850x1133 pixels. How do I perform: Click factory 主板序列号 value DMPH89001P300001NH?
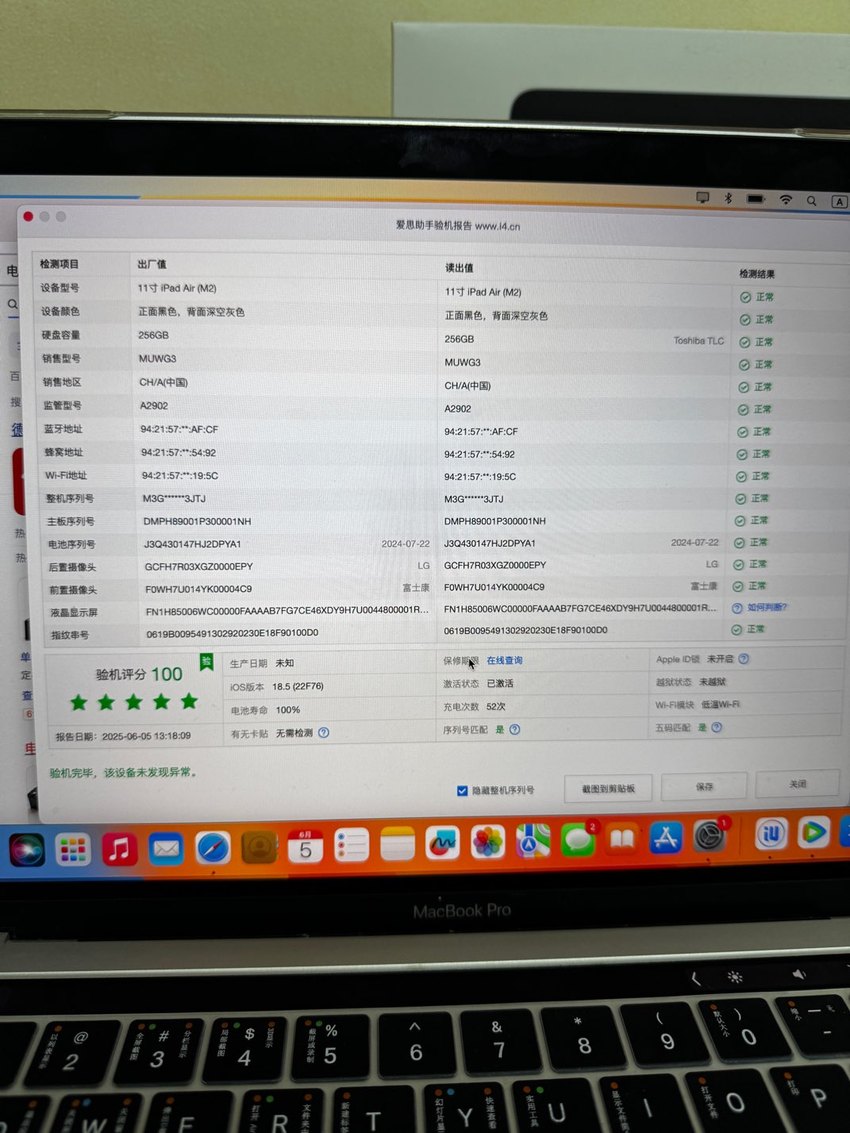click(197, 522)
